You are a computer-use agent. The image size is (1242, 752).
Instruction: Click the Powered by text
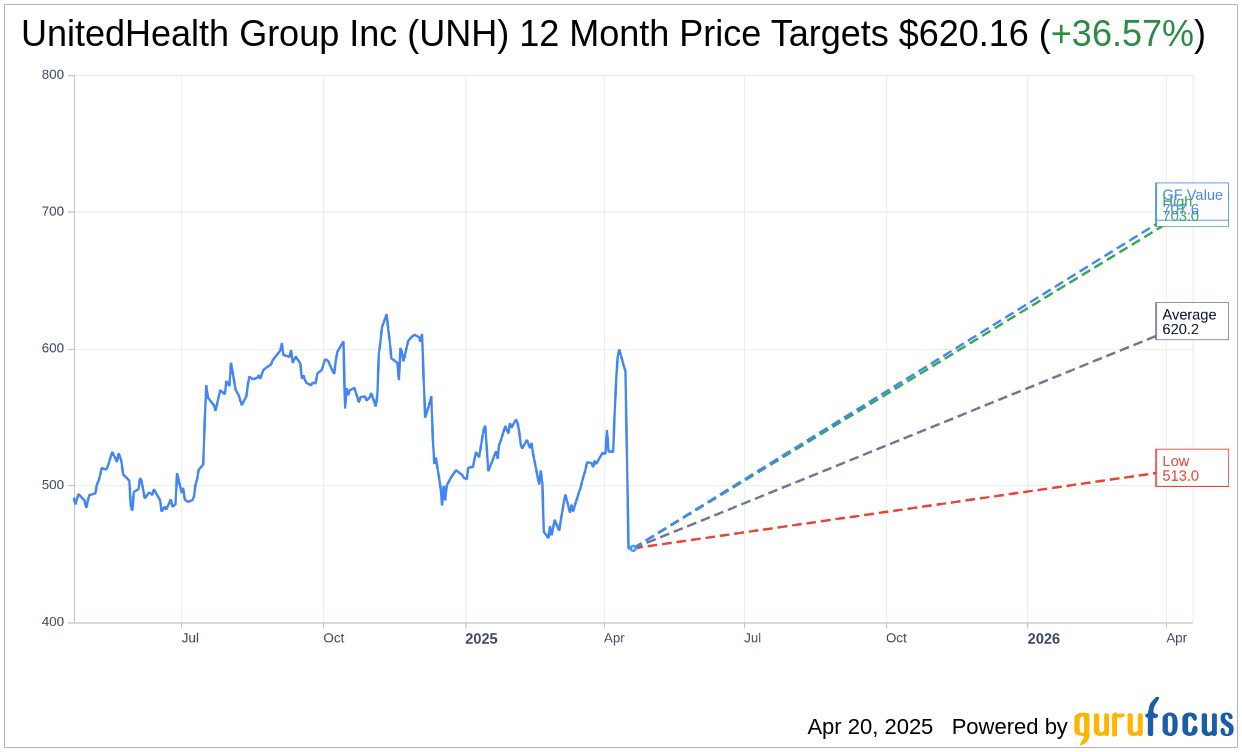tap(1009, 727)
